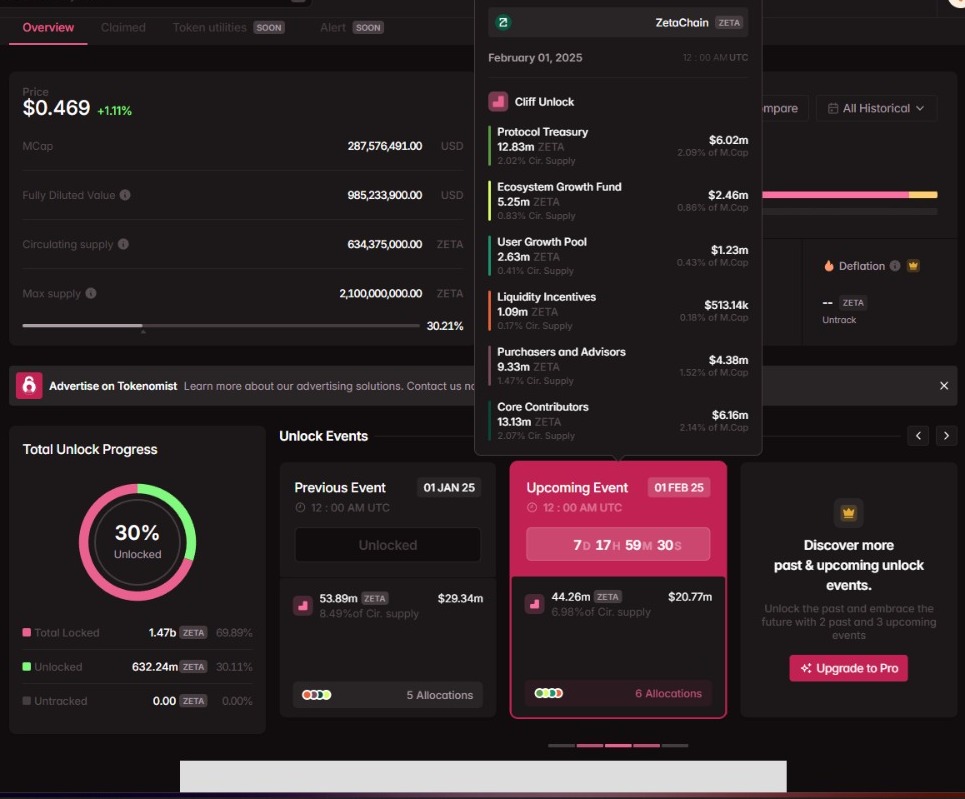Go to previous unlock events with left arrow
Viewport: 965px width, 799px height.
tap(918, 436)
